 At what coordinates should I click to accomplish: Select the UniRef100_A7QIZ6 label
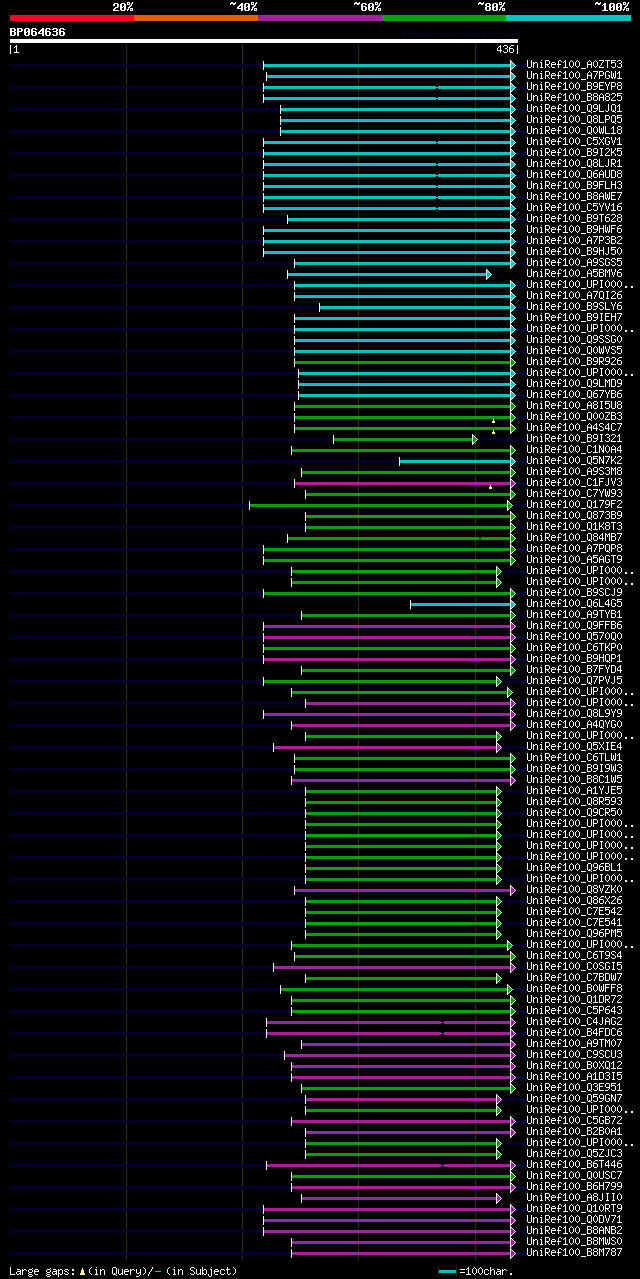[x=574, y=296]
